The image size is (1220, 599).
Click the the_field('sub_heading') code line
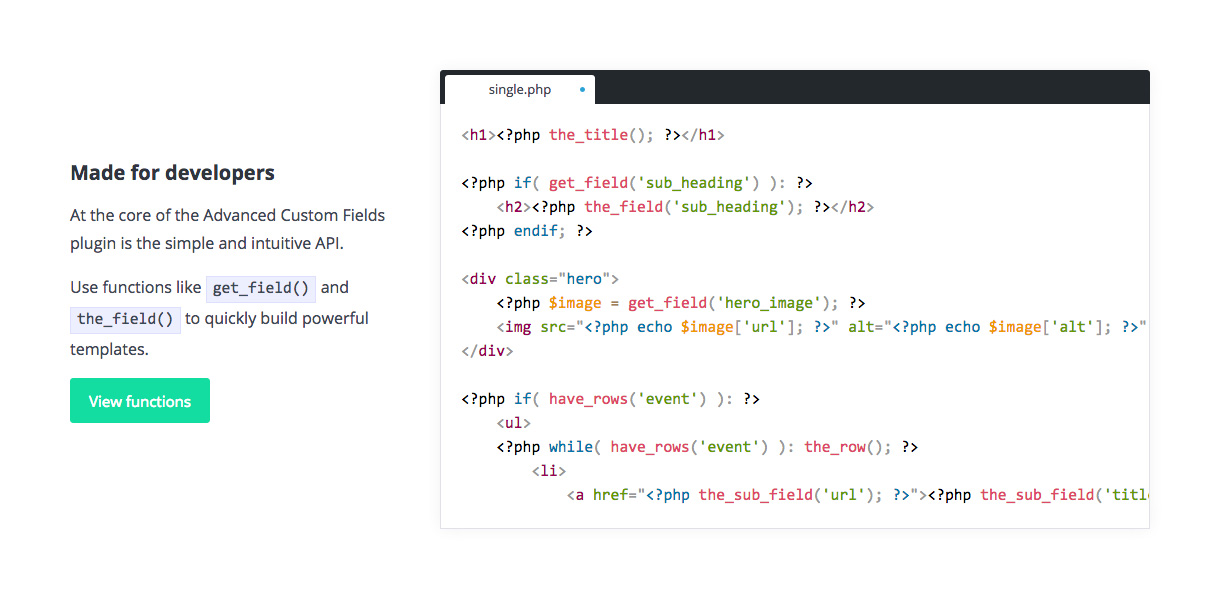pos(685,207)
